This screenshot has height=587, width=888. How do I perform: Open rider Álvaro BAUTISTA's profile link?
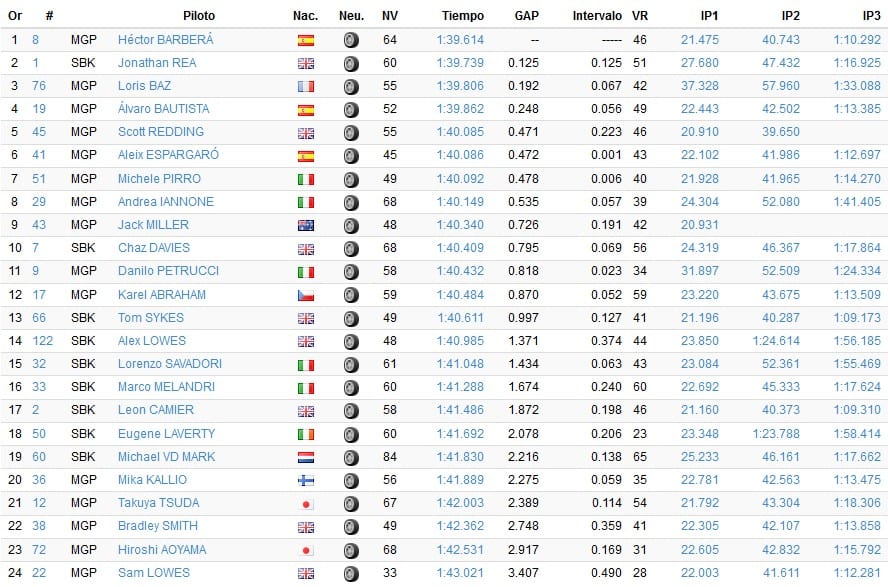click(x=164, y=109)
